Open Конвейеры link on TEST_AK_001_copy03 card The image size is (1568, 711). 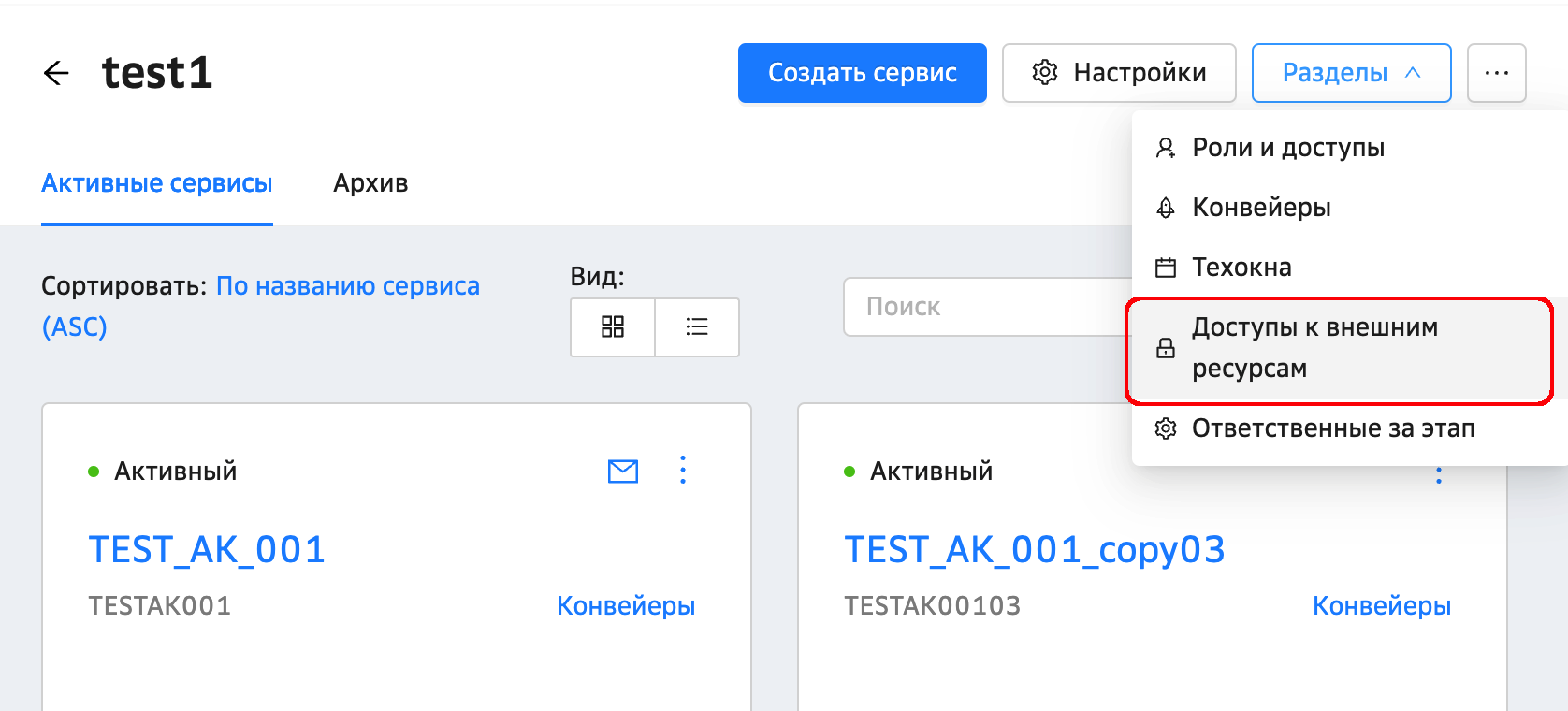click(1381, 606)
